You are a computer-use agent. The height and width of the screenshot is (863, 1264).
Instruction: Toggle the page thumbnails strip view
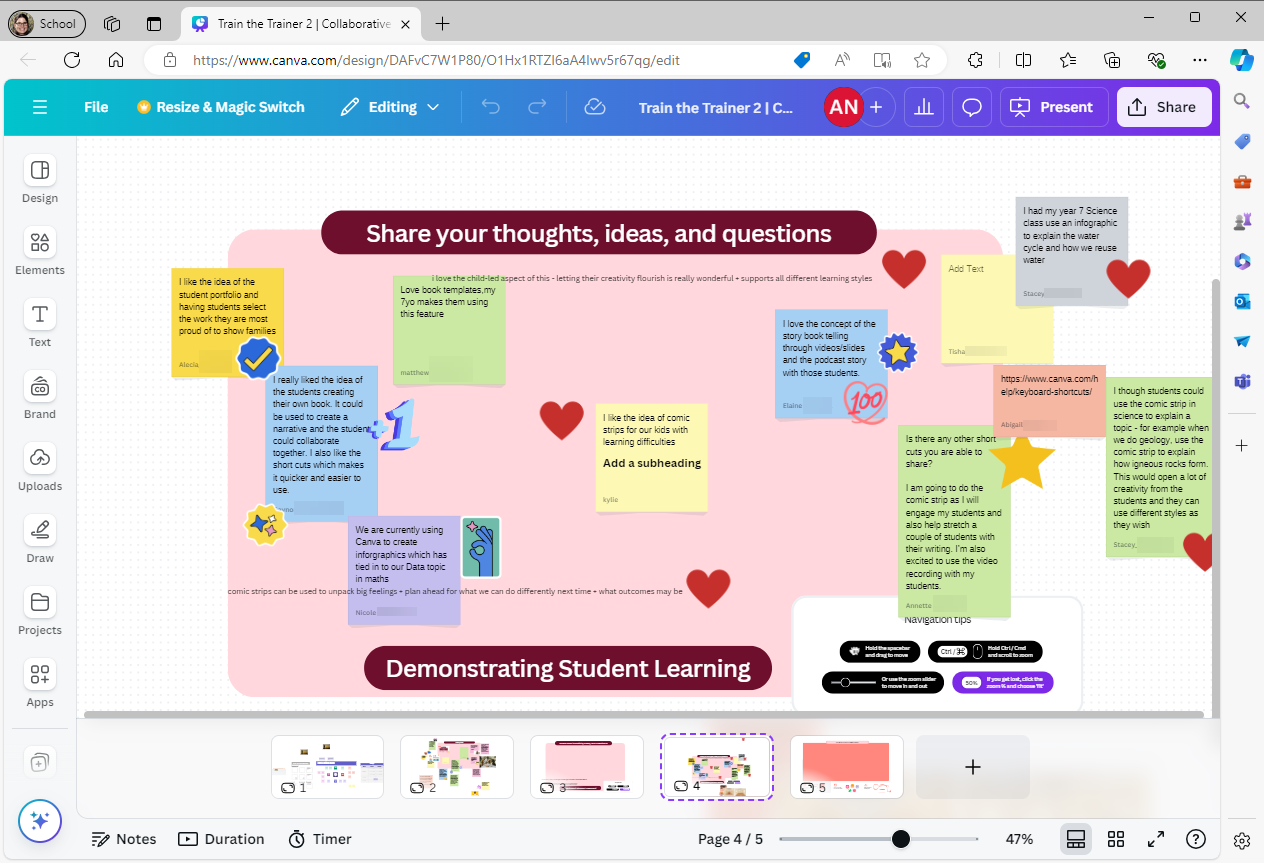pyautogui.click(x=1076, y=839)
